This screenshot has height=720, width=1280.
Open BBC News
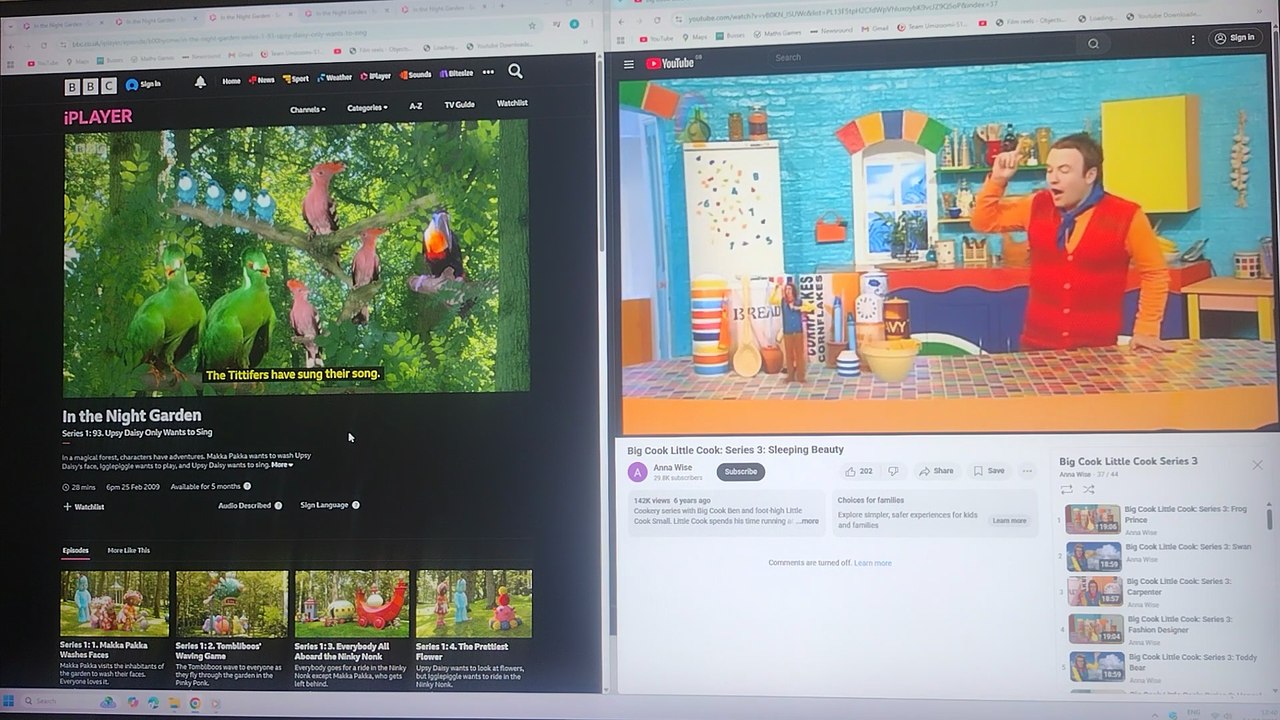click(262, 79)
